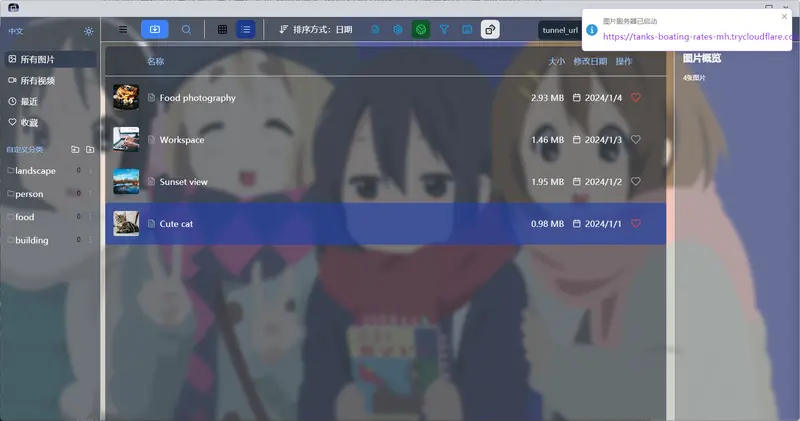800x421 pixels.
Task: Click the white rotate-share icon button
Action: (x=490, y=30)
